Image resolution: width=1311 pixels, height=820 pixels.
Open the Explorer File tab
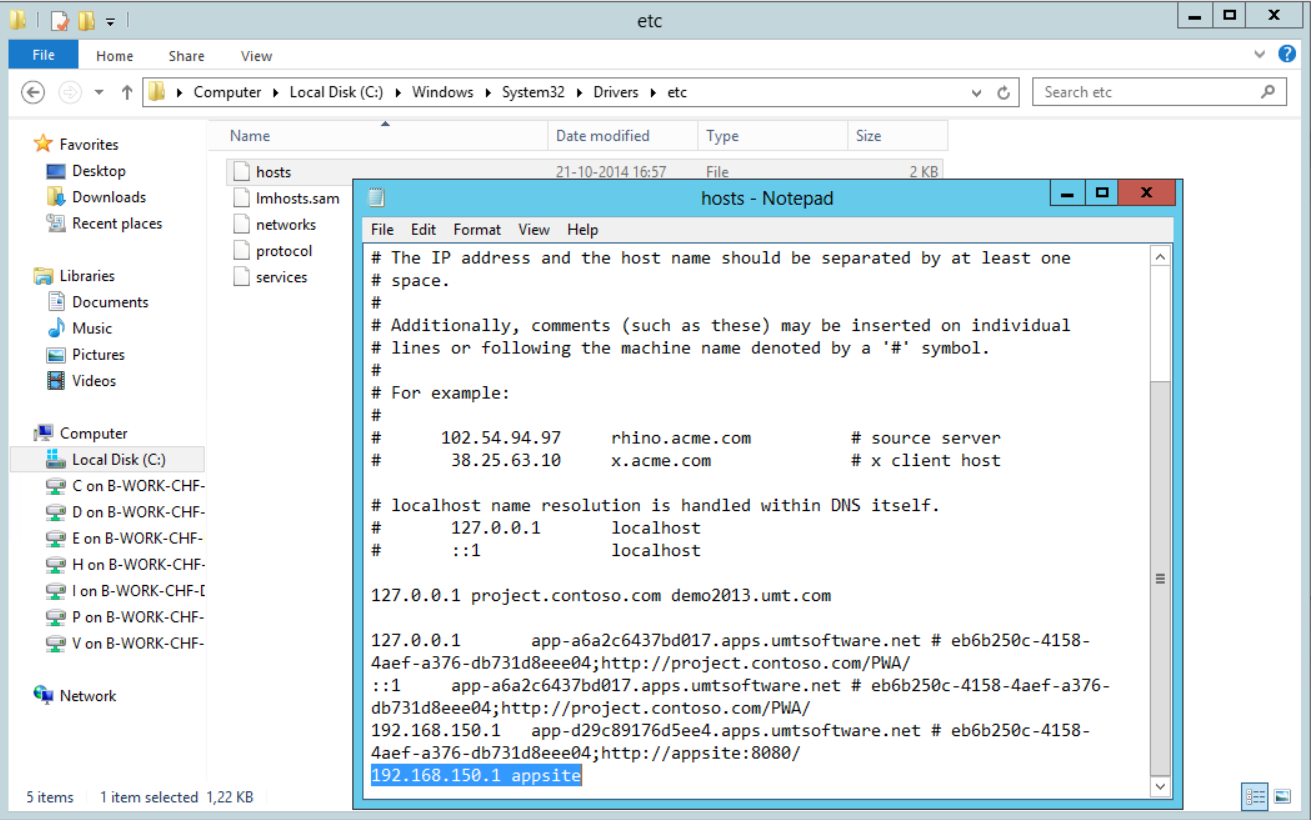click(44, 55)
